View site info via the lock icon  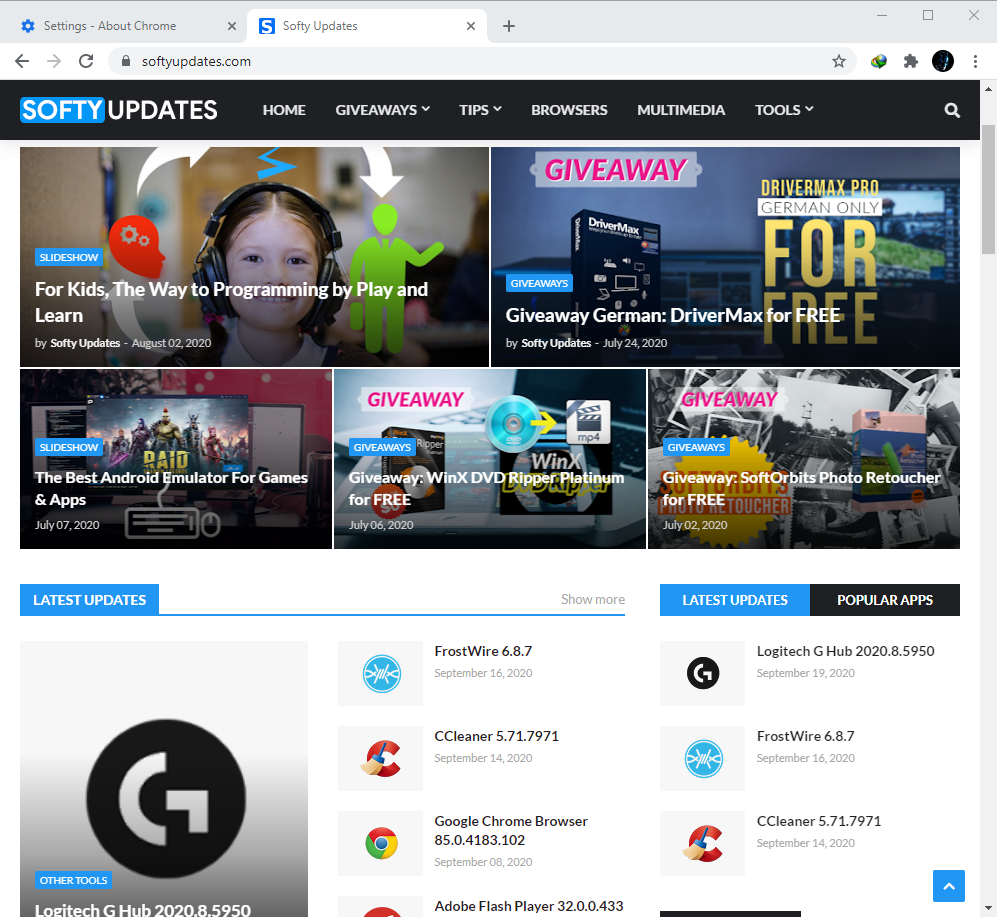(126, 61)
